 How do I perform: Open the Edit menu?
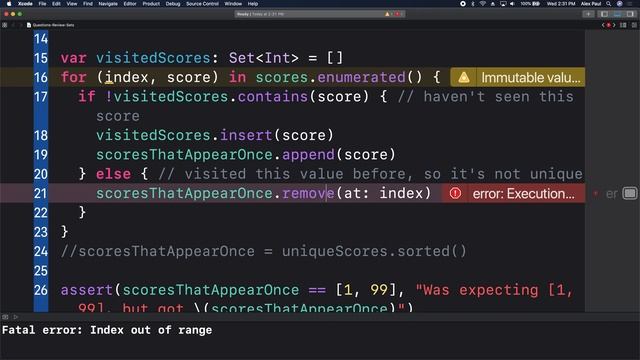coord(56,4)
